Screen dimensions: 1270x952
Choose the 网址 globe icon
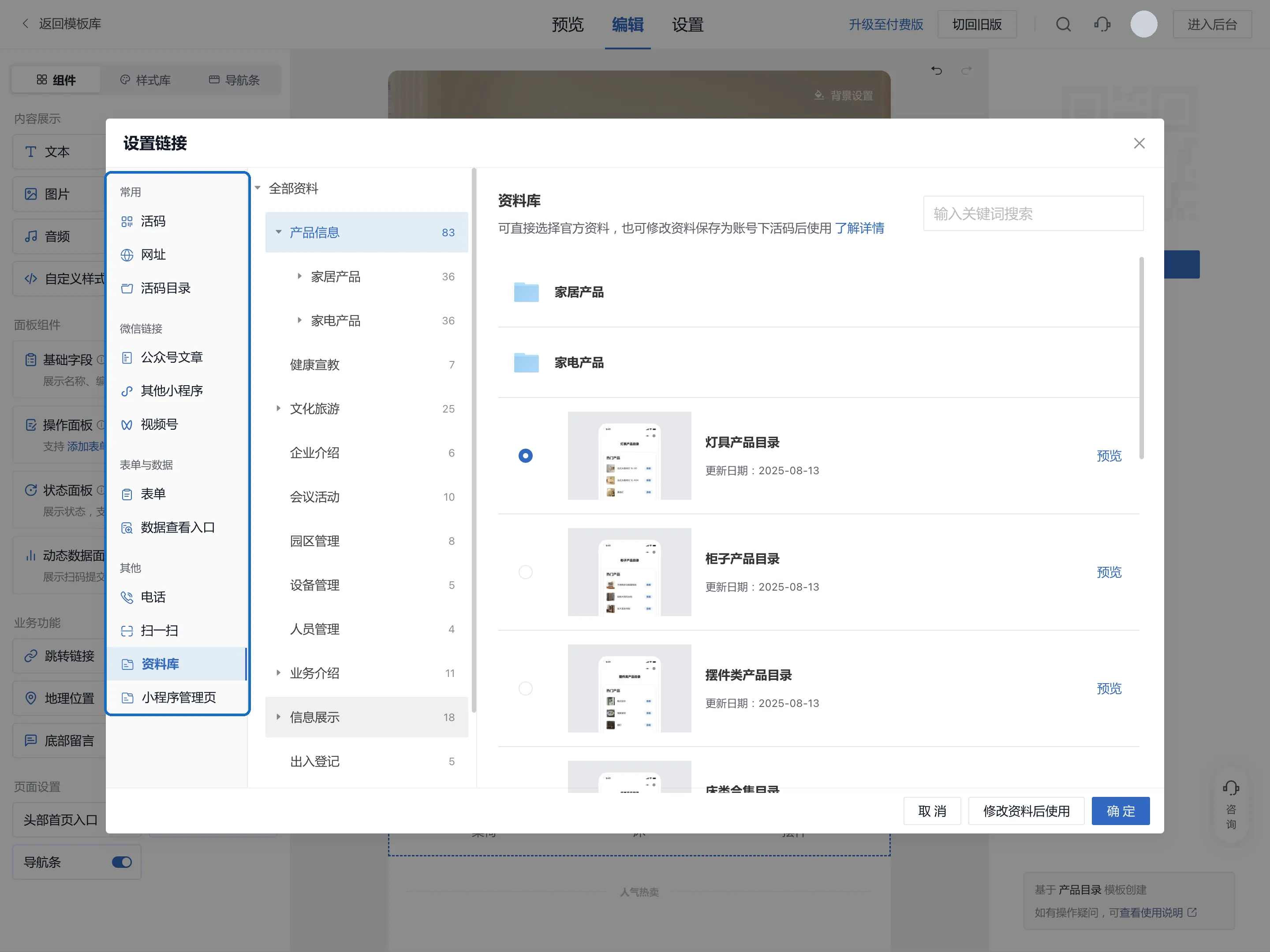click(127, 255)
